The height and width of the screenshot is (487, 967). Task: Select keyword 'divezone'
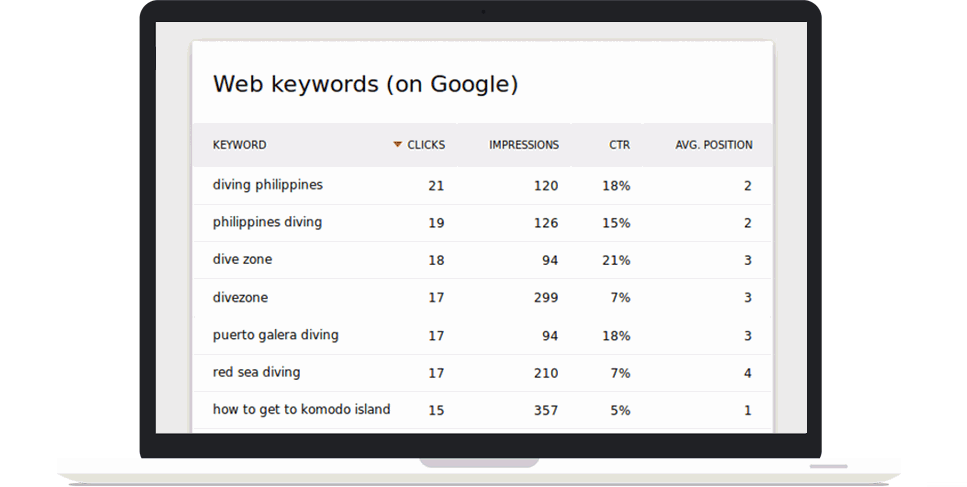(x=241, y=297)
